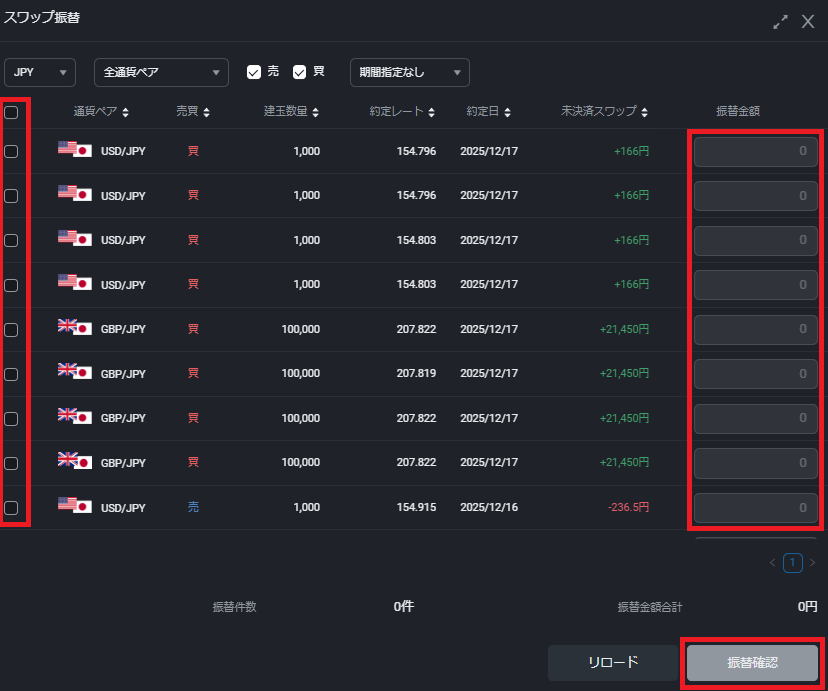Sort by 約定レート column arrows
This screenshot has width=828, height=691.
tap(432, 112)
